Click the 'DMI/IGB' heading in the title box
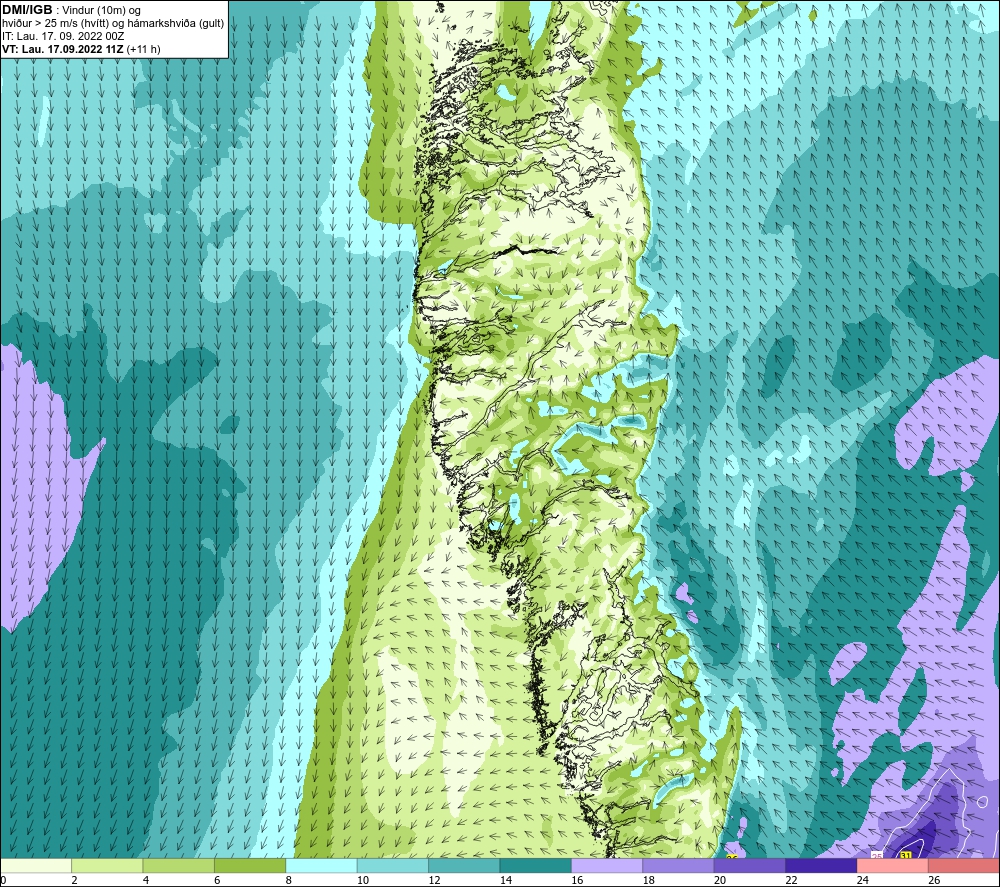1000x887 pixels. (27, 10)
